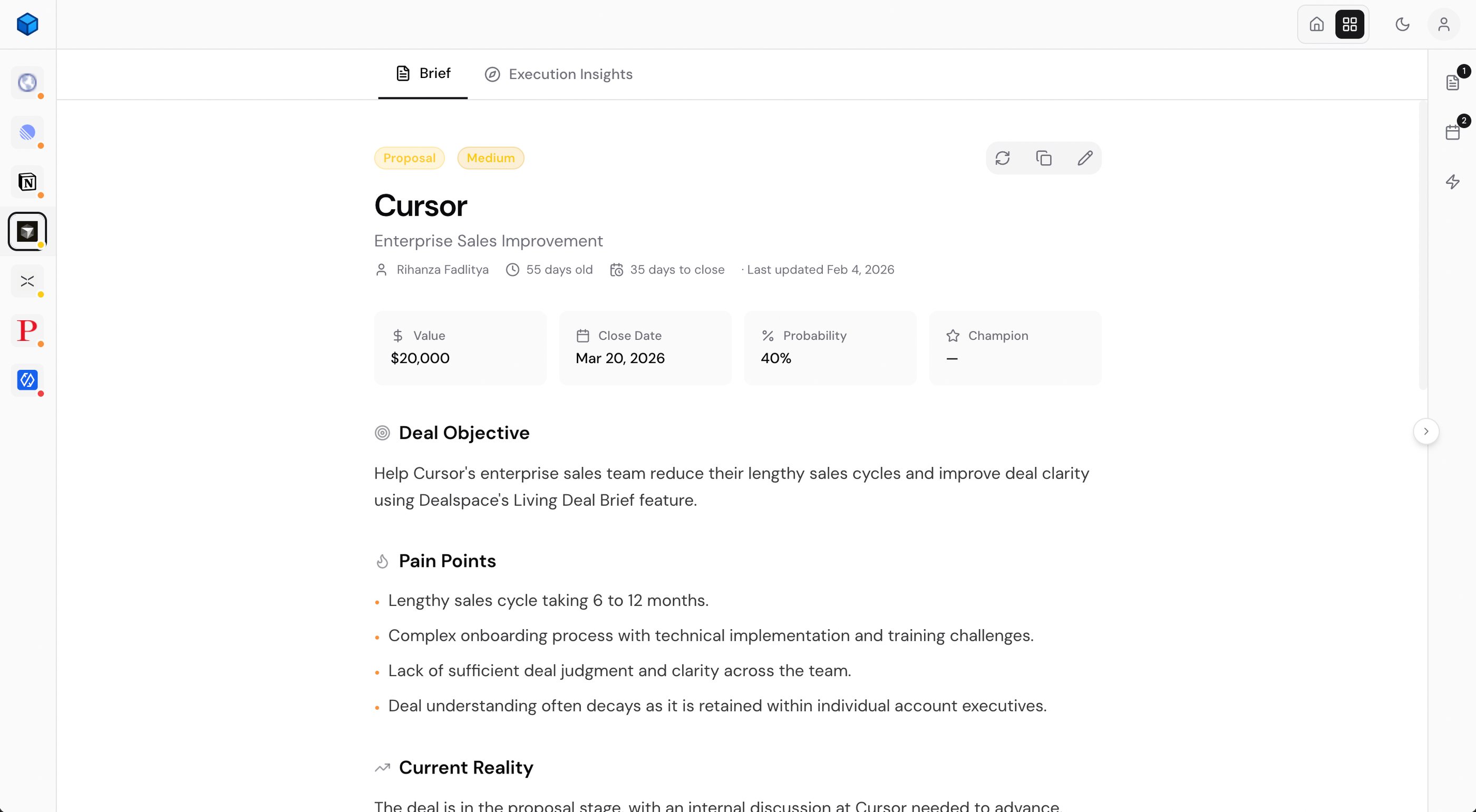1476x812 pixels.
Task: Click the Medium priority badge
Action: [x=490, y=158]
